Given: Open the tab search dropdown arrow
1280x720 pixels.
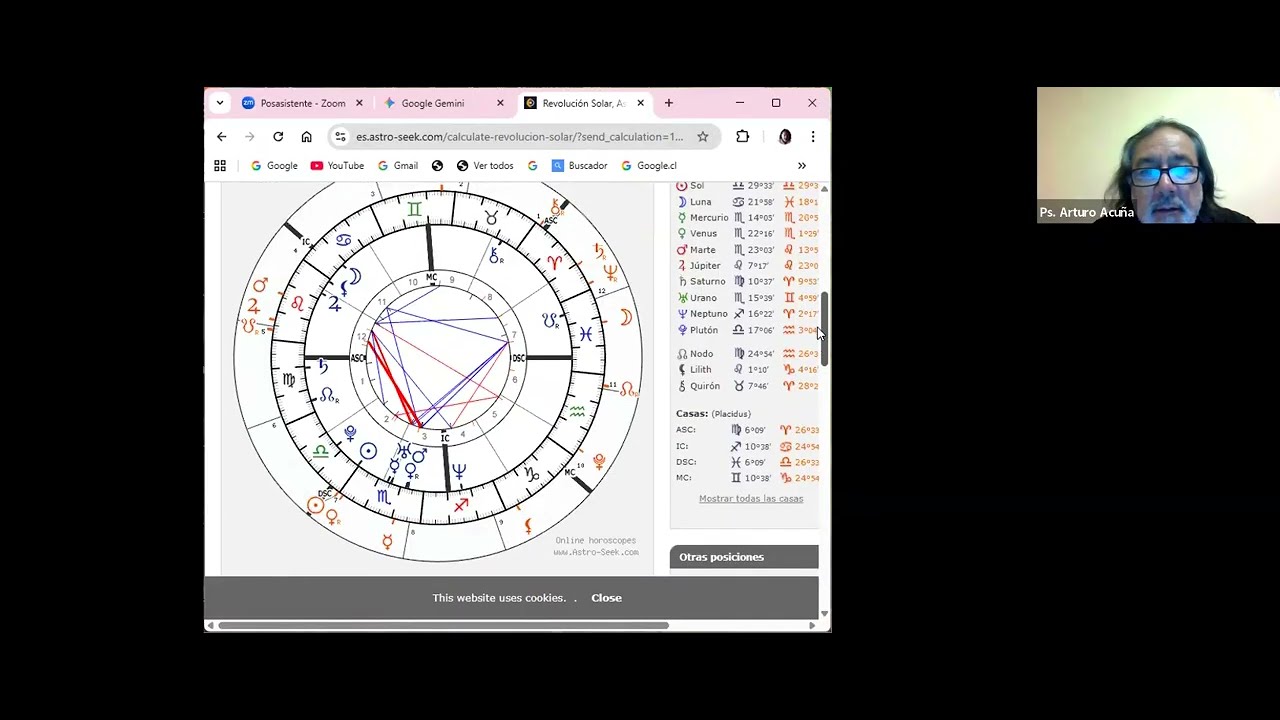Looking at the screenshot, I should coord(220,103).
